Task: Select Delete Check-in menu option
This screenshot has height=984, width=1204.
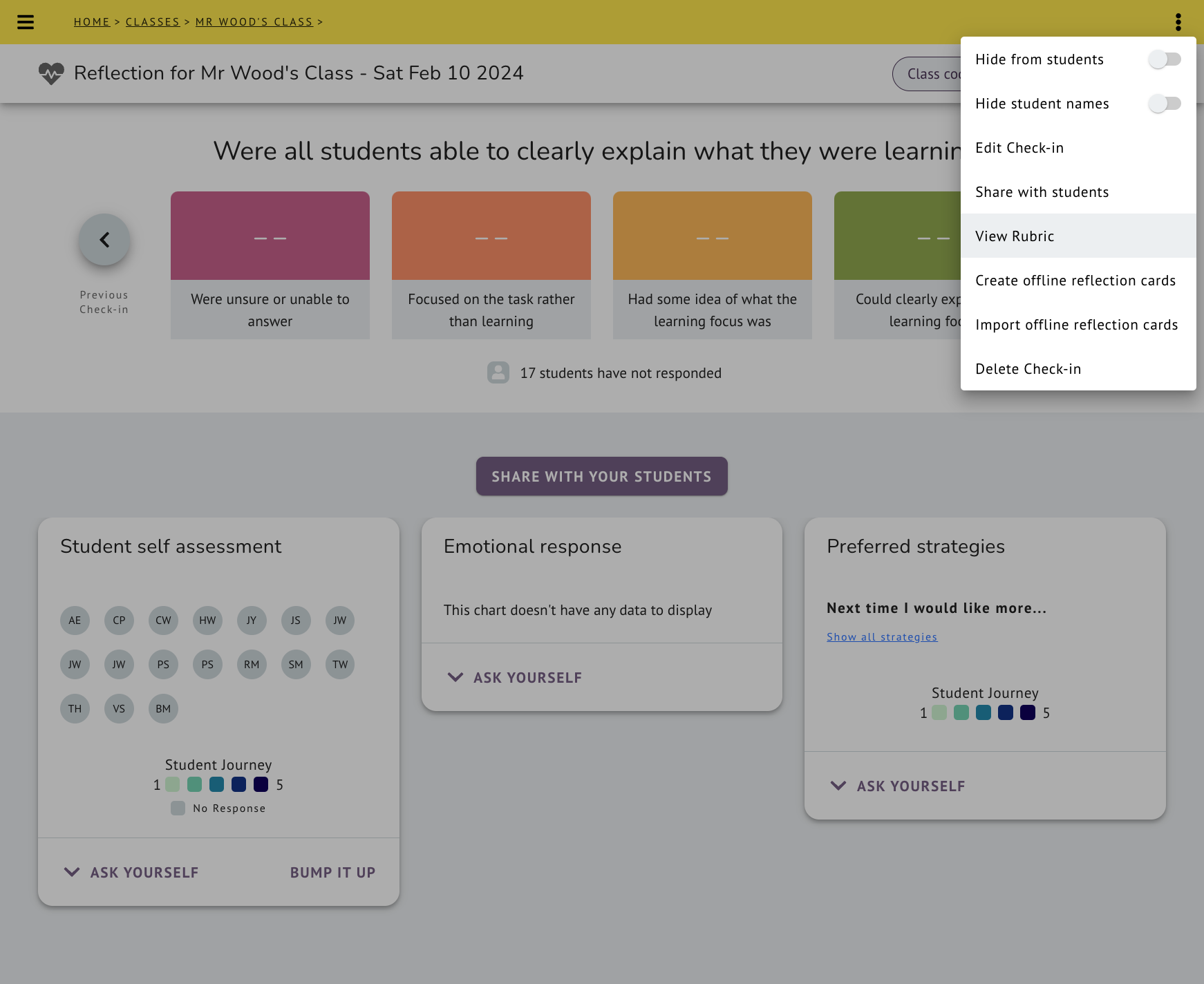Action: point(1078,369)
